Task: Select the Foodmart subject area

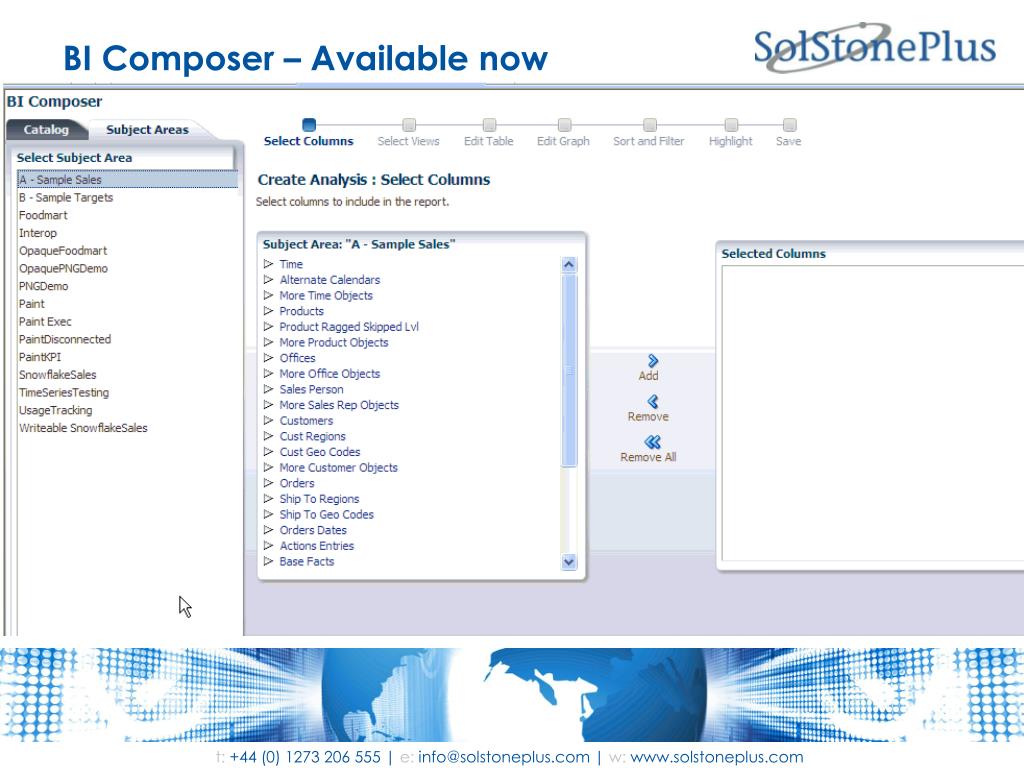Action: (x=43, y=215)
